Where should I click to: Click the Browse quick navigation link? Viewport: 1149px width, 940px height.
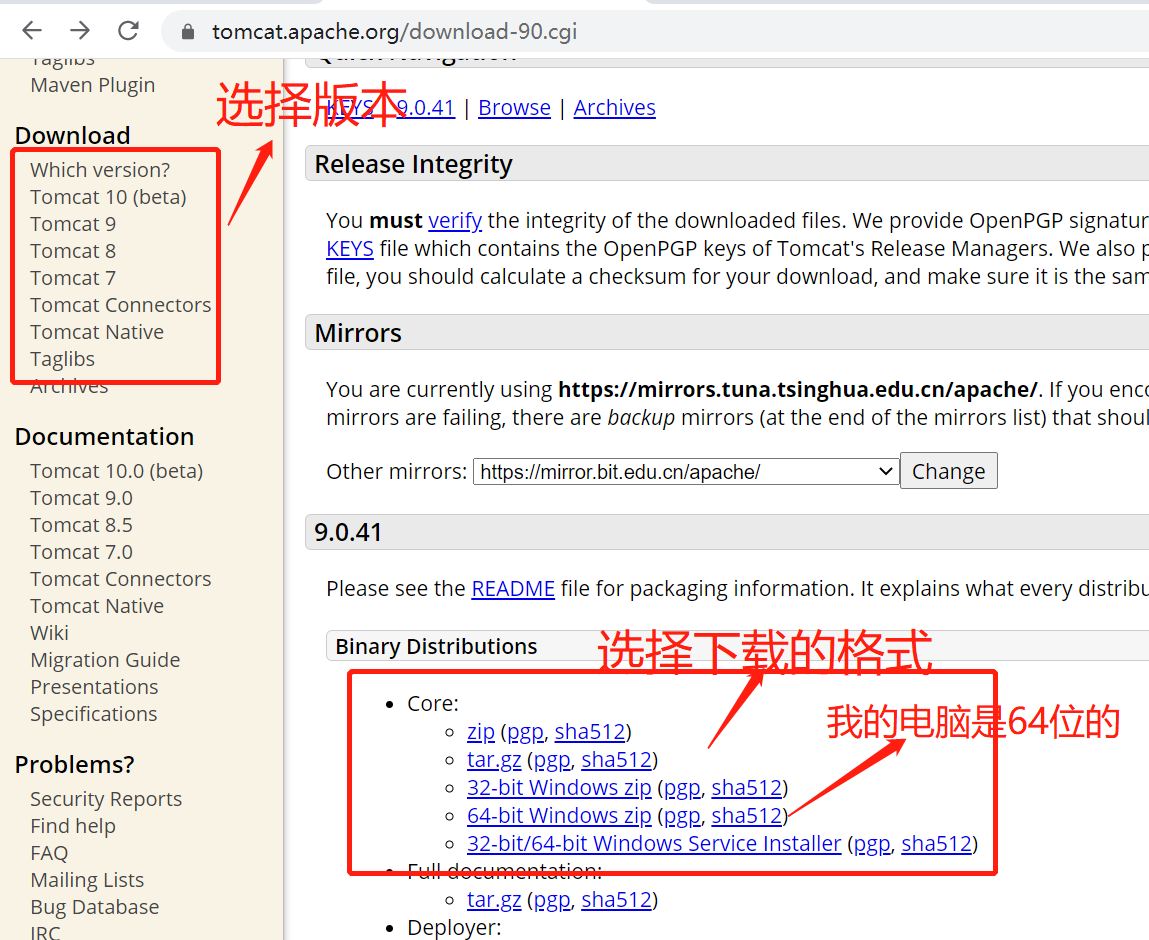click(x=514, y=108)
